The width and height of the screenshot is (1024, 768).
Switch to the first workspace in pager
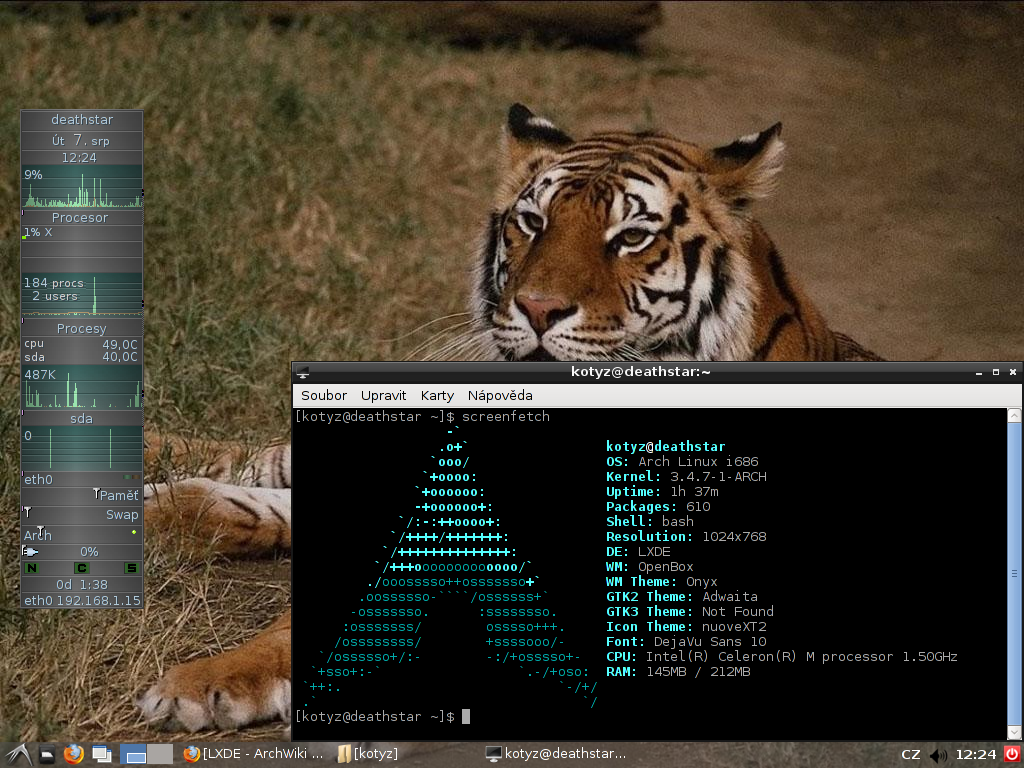tap(134, 754)
